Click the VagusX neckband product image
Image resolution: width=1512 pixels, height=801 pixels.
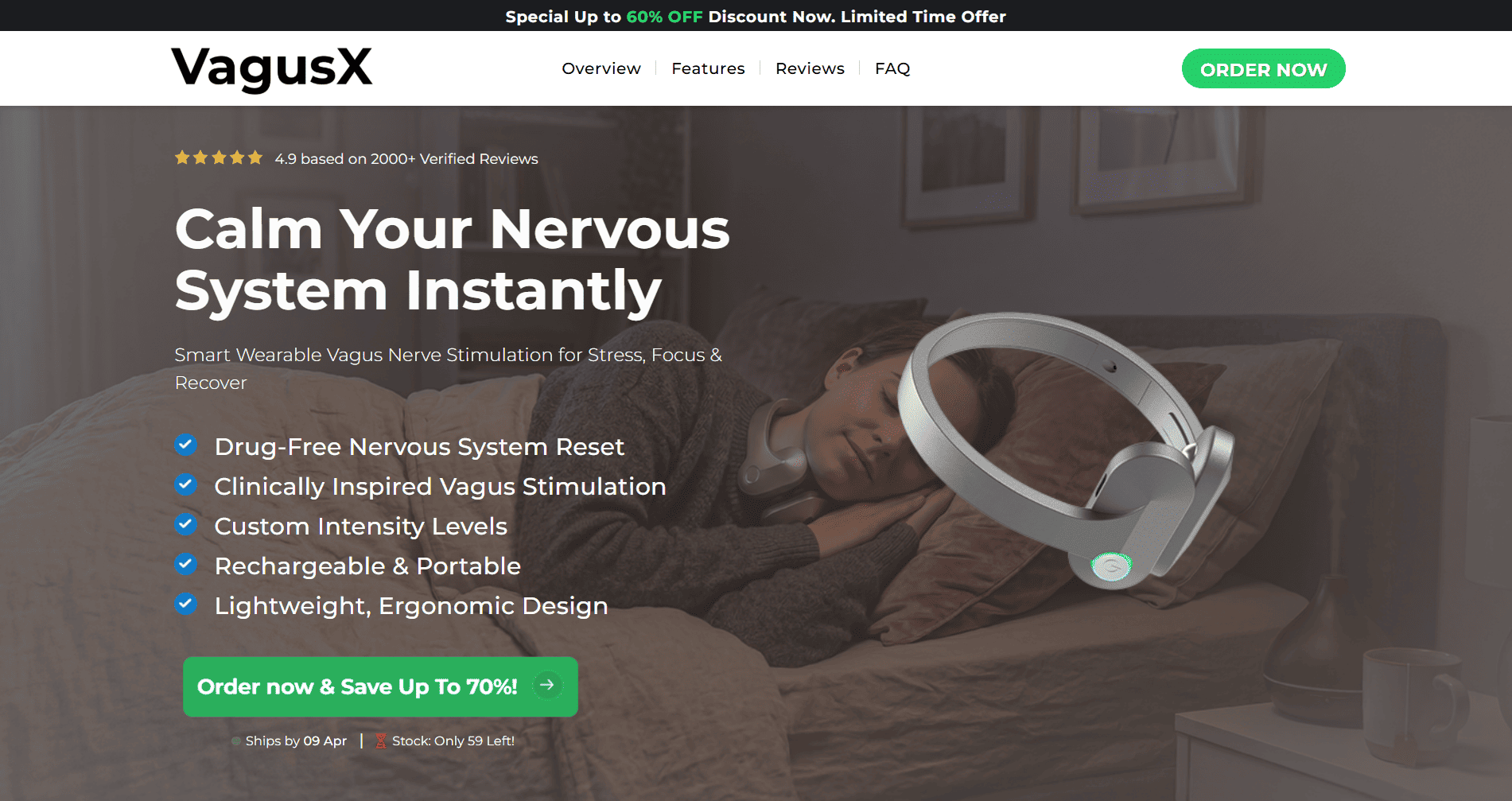click(1066, 446)
